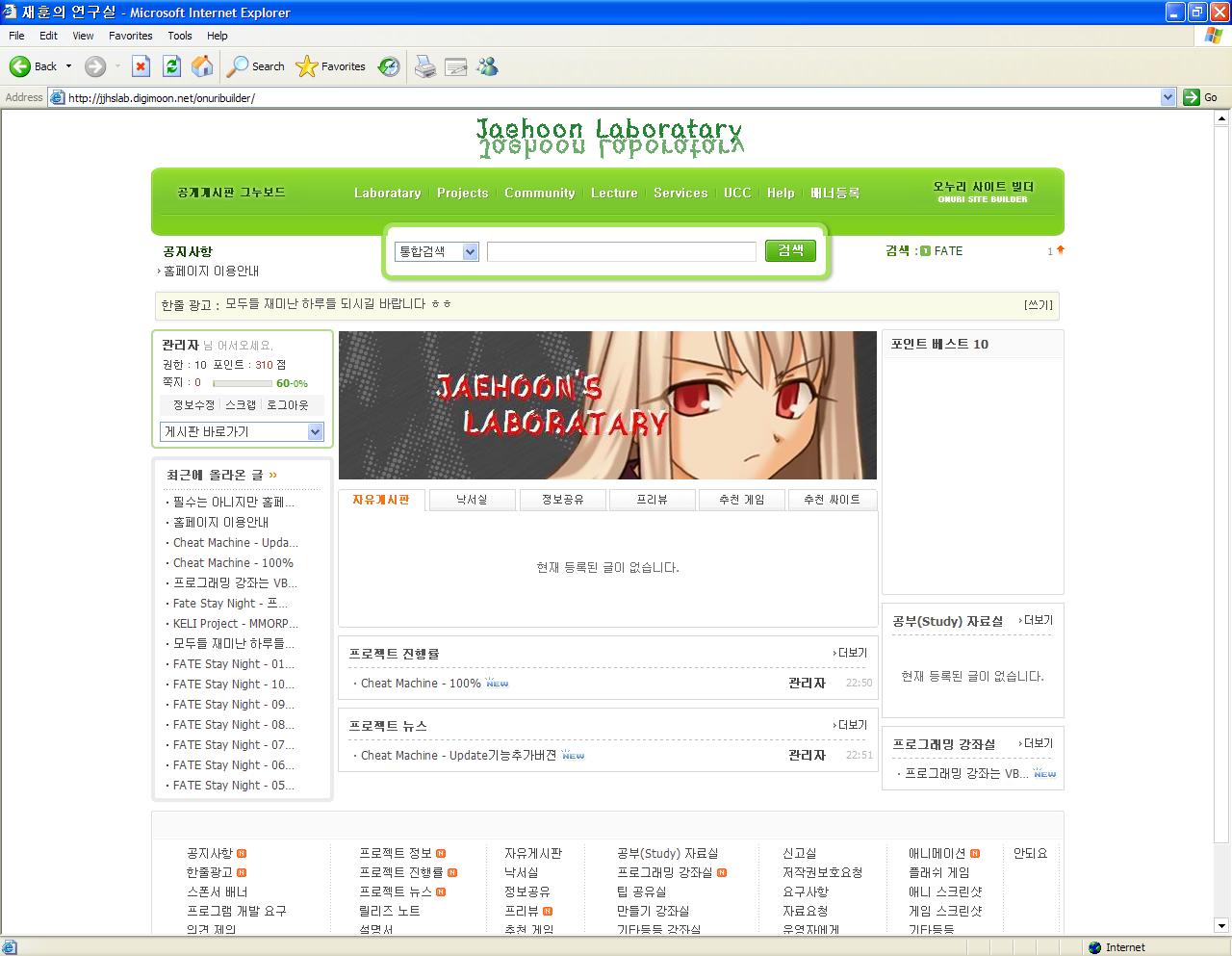
Task: Click UCC in green navigation bar
Action: [737, 193]
